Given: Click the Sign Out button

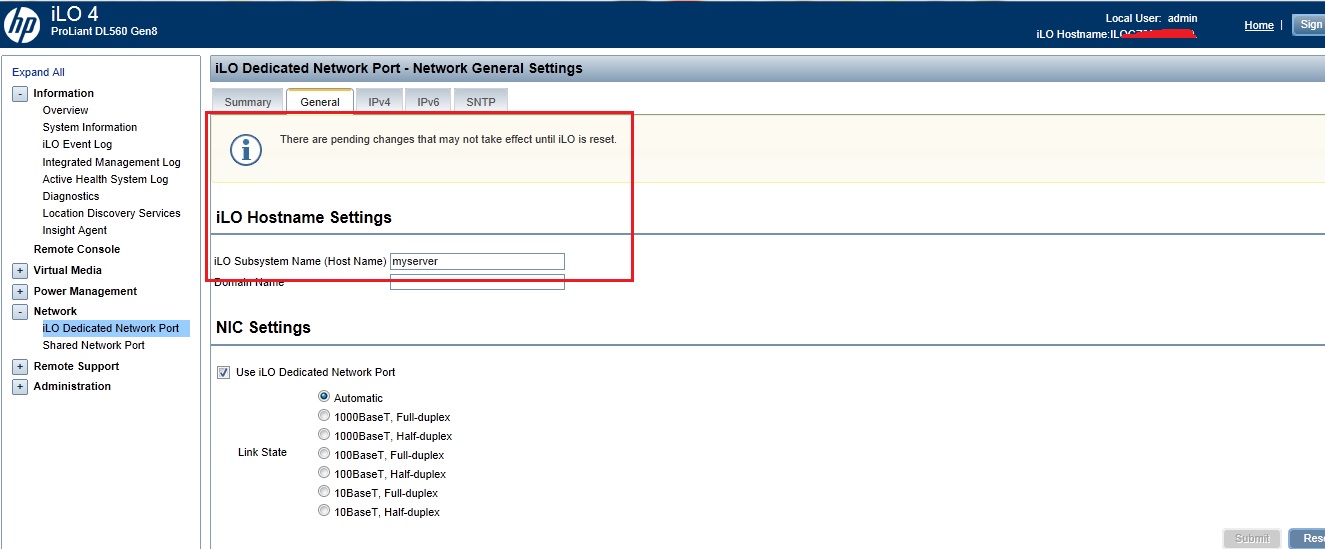Looking at the screenshot, I should click(x=1309, y=25).
